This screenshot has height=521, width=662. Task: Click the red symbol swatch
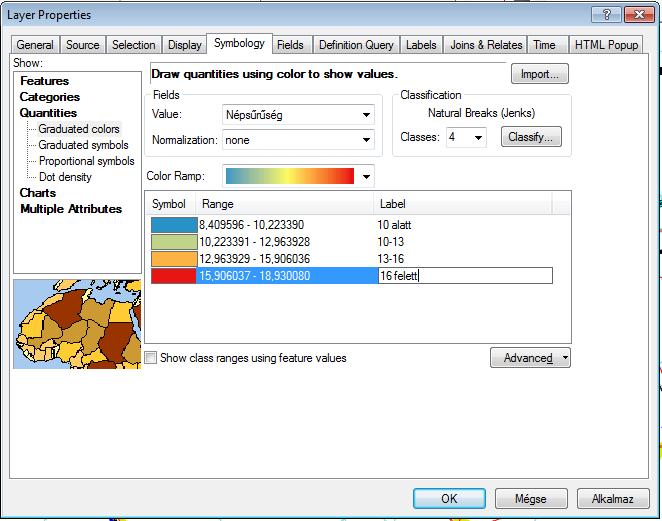[x=174, y=276]
